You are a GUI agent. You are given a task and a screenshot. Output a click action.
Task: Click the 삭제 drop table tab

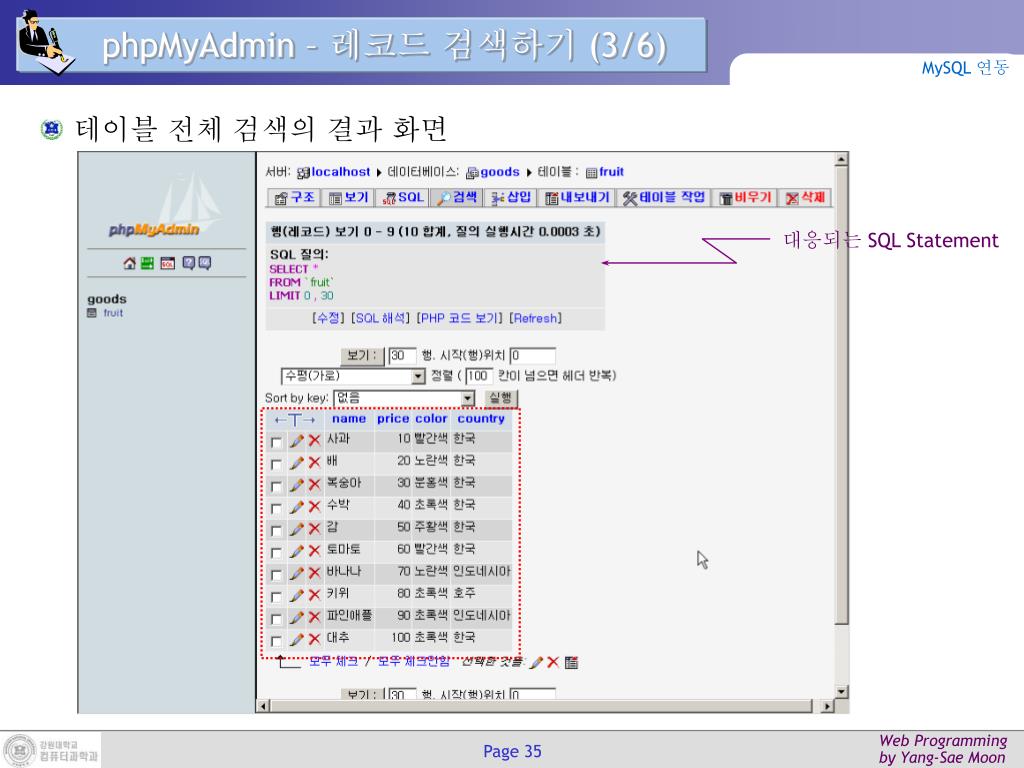(x=805, y=198)
